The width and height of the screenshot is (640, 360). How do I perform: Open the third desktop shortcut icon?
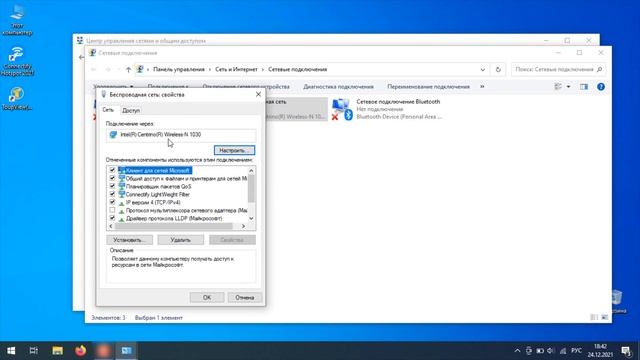[x=17, y=98]
